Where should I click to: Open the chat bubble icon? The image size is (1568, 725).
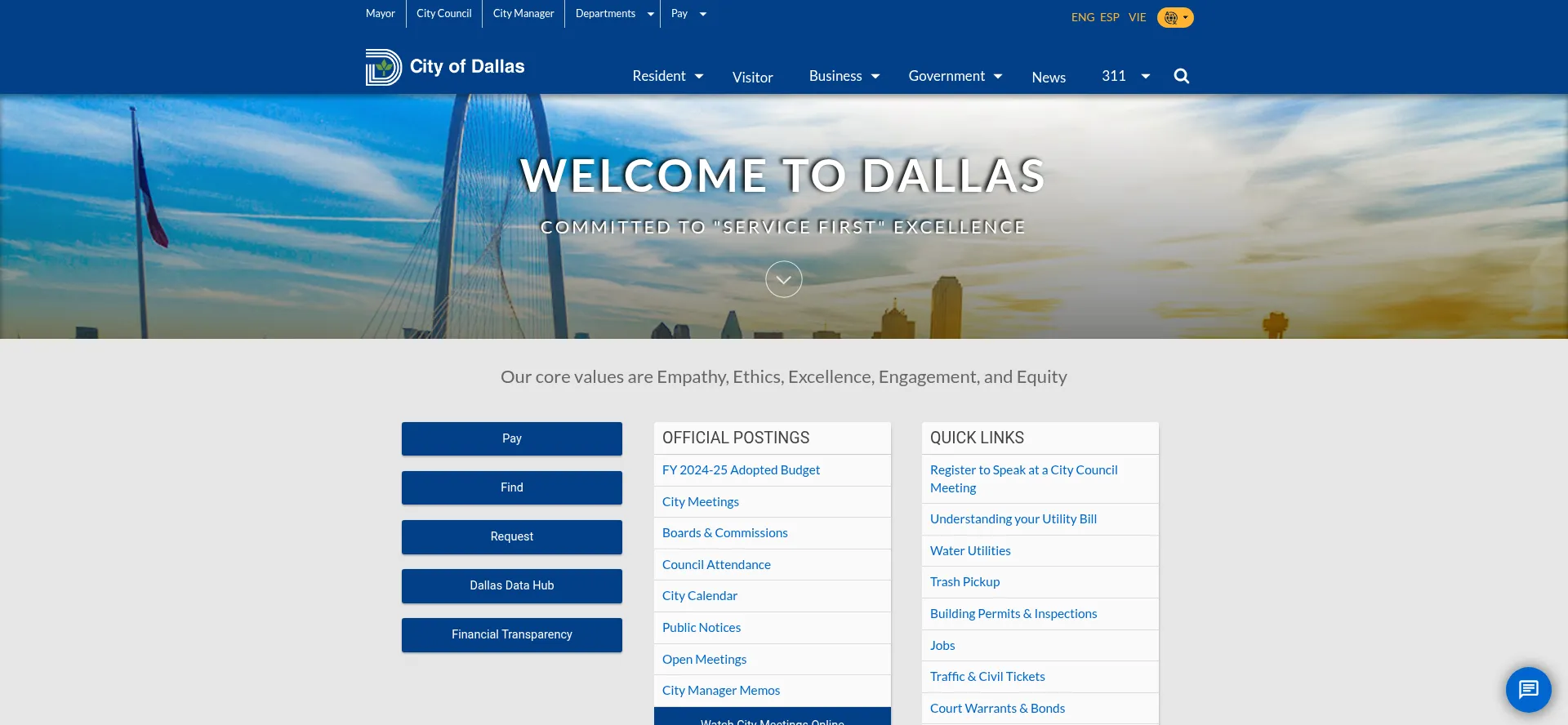click(1528, 690)
